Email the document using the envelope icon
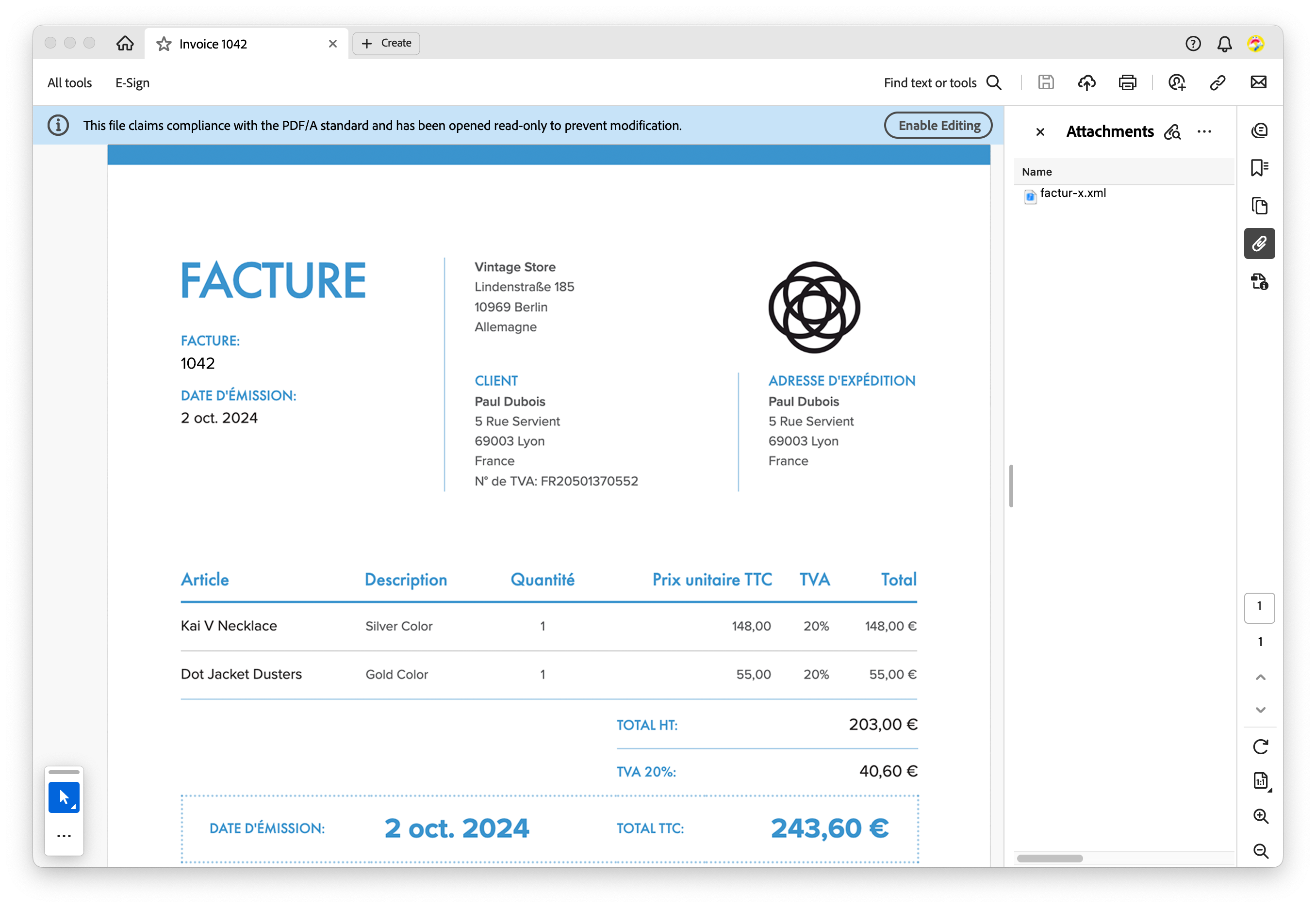Viewport: 1316px width, 908px height. 1258,82
